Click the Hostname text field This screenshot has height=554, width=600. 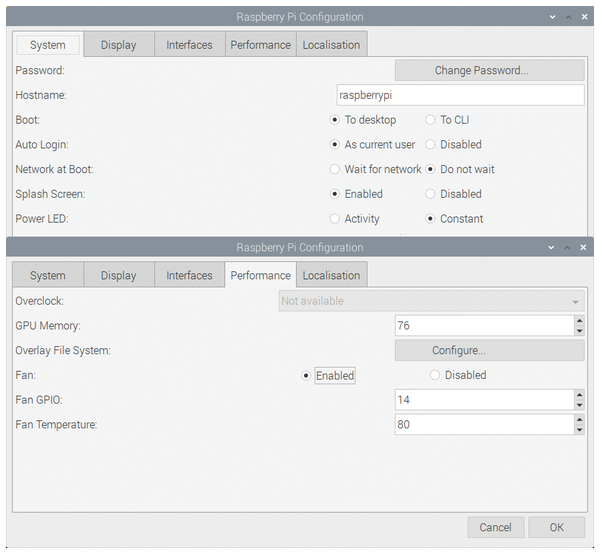(460, 95)
